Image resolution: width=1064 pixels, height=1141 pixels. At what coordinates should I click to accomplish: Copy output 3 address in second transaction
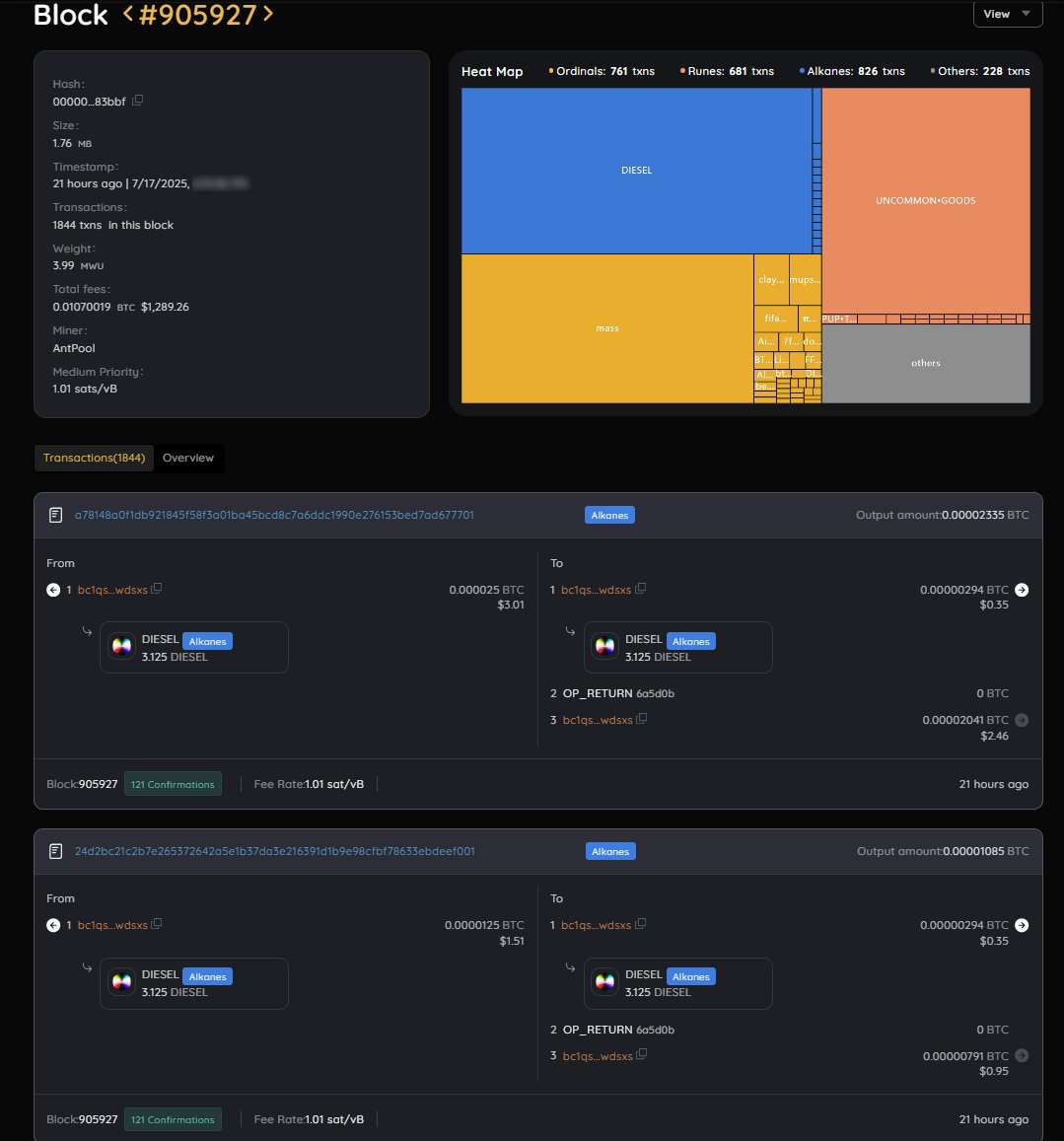(641, 1054)
